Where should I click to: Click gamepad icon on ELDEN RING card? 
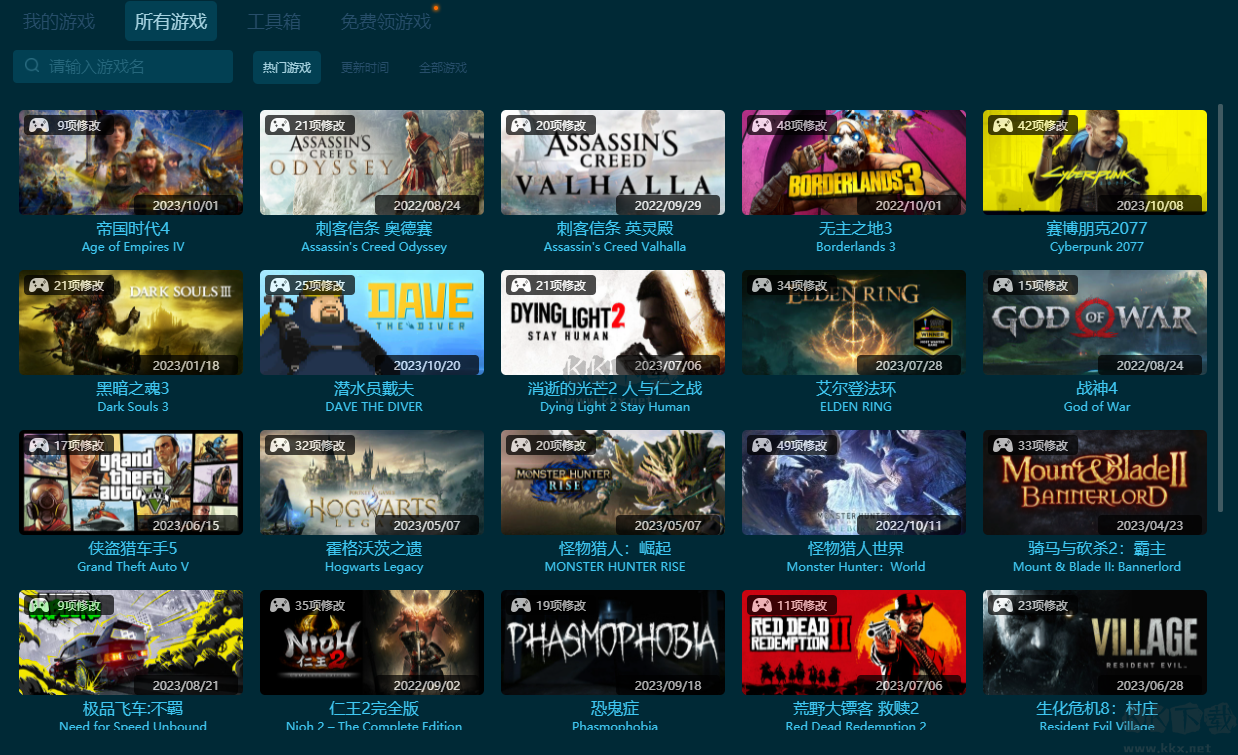click(x=761, y=285)
